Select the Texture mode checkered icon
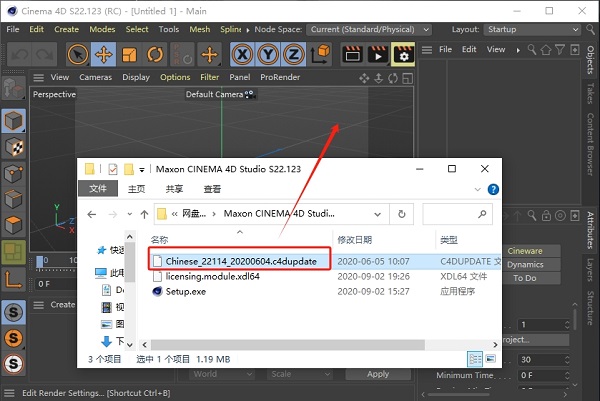This screenshot has height=401, width=600. coord(14,147)
